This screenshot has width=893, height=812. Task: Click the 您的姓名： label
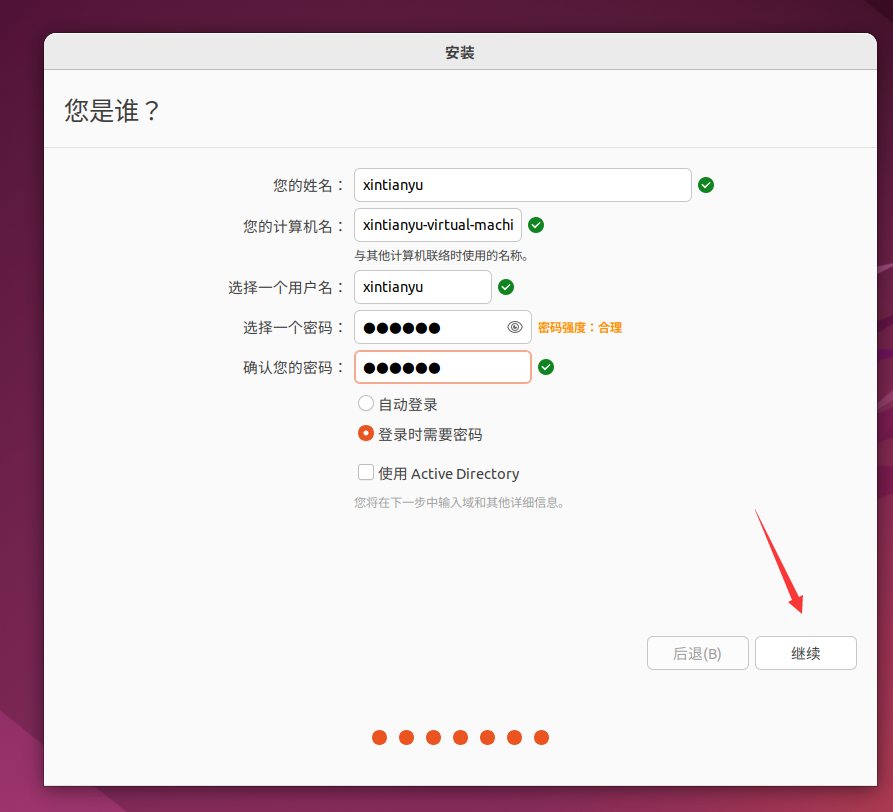click(x=309, y=186)
